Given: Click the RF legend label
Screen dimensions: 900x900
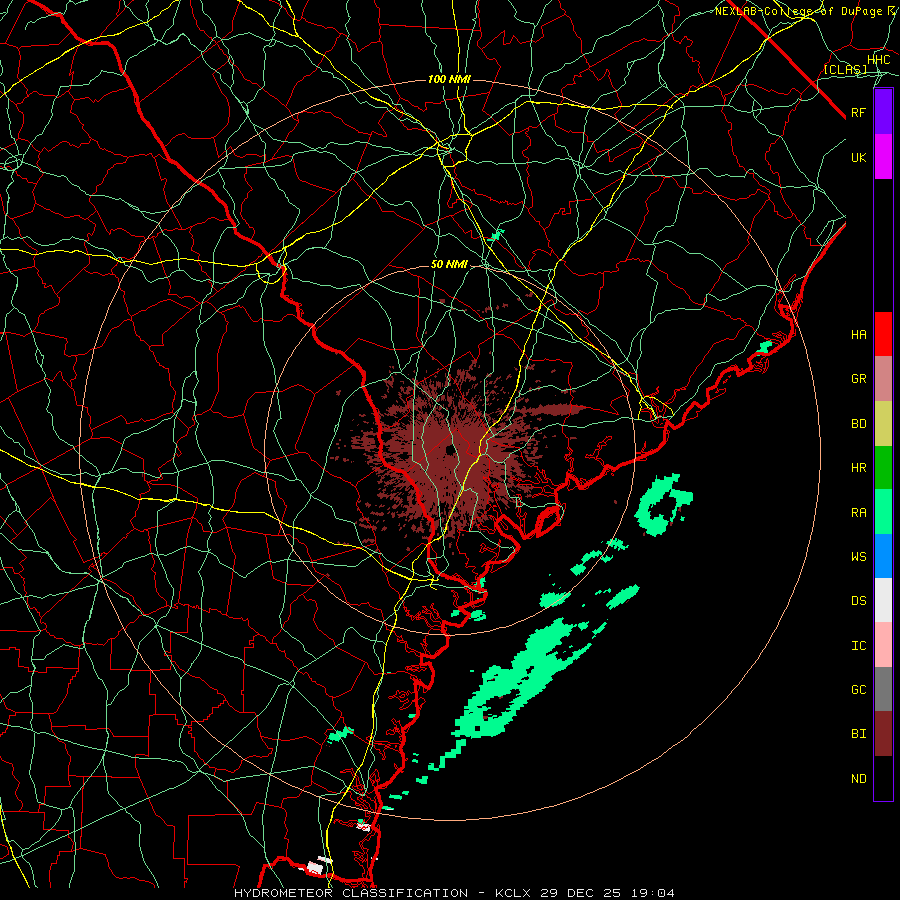Looking at the screenshot, I should (859, 112).
